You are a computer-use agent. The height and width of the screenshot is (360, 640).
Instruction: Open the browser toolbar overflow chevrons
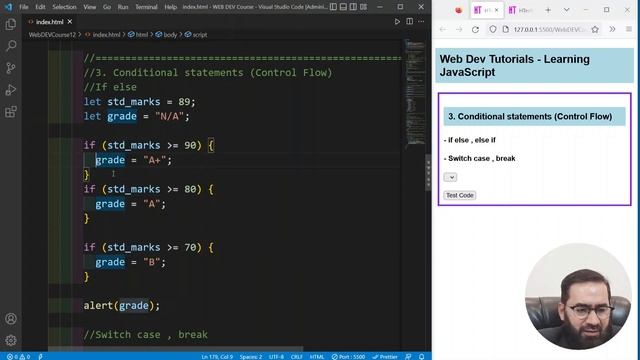pos(612,29)
